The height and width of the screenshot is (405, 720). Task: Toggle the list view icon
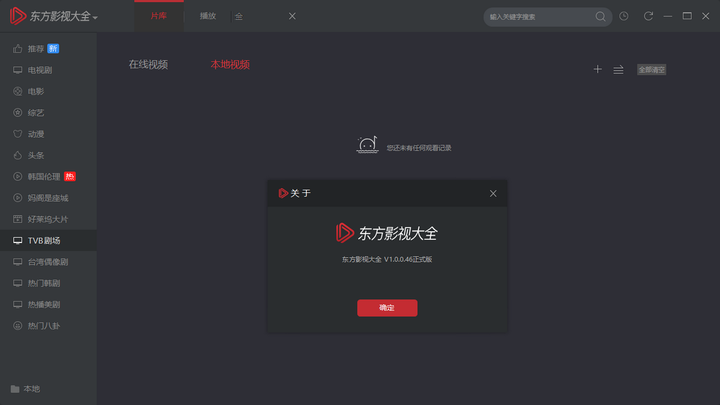click(619, 70)
